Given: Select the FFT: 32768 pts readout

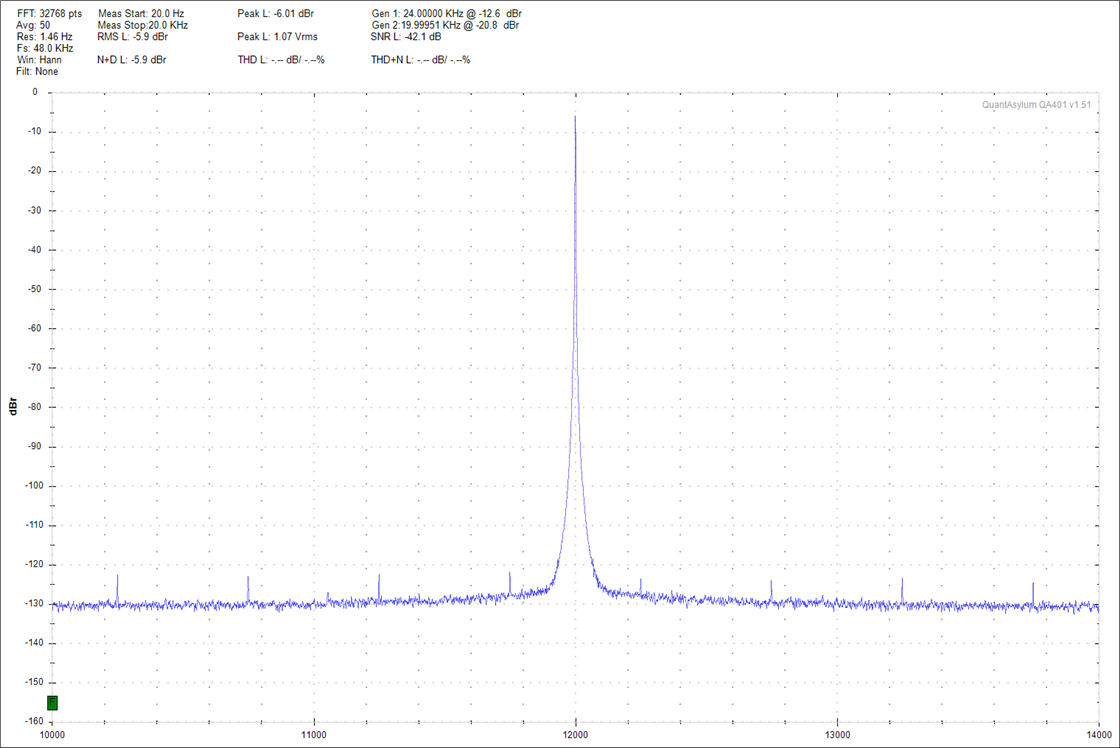Looking at the screenshot, I should coord(49,14).
